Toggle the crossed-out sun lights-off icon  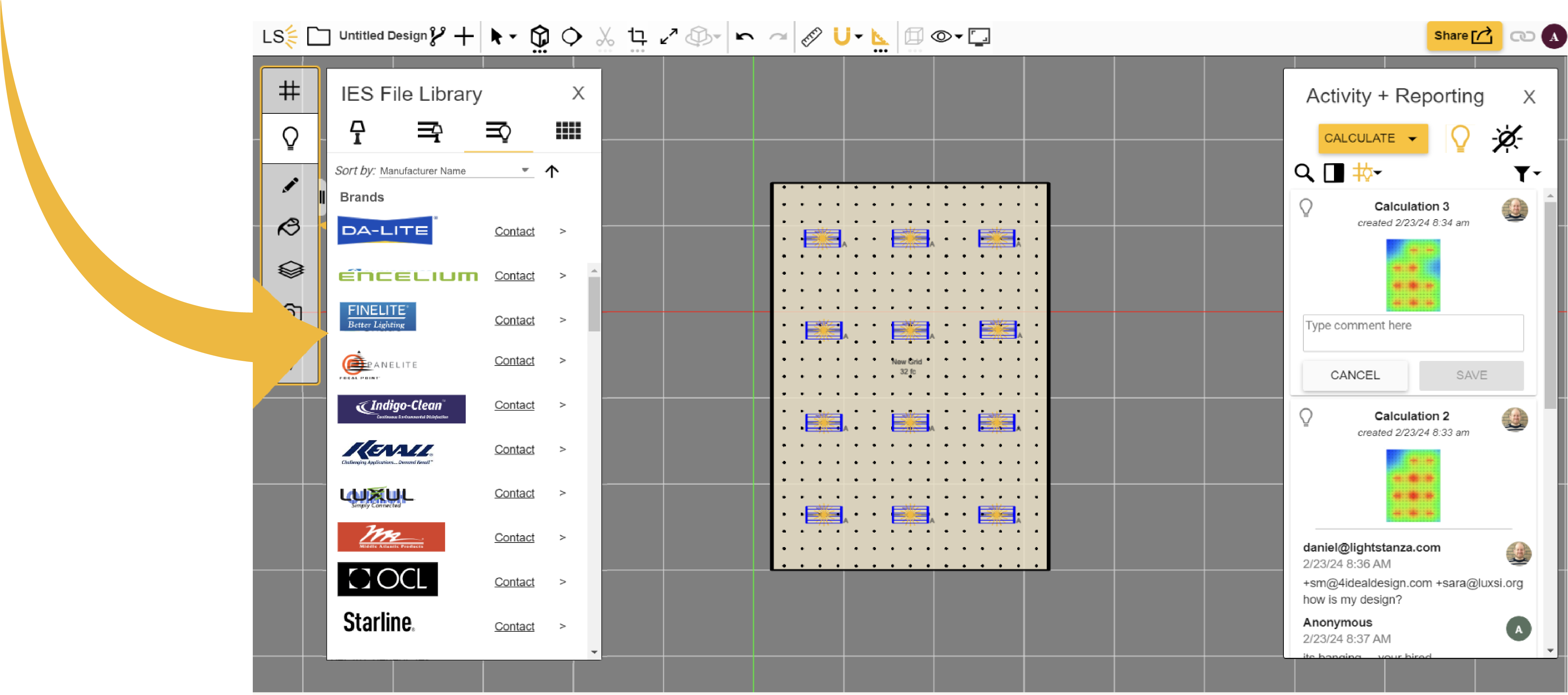(1507, 138)
